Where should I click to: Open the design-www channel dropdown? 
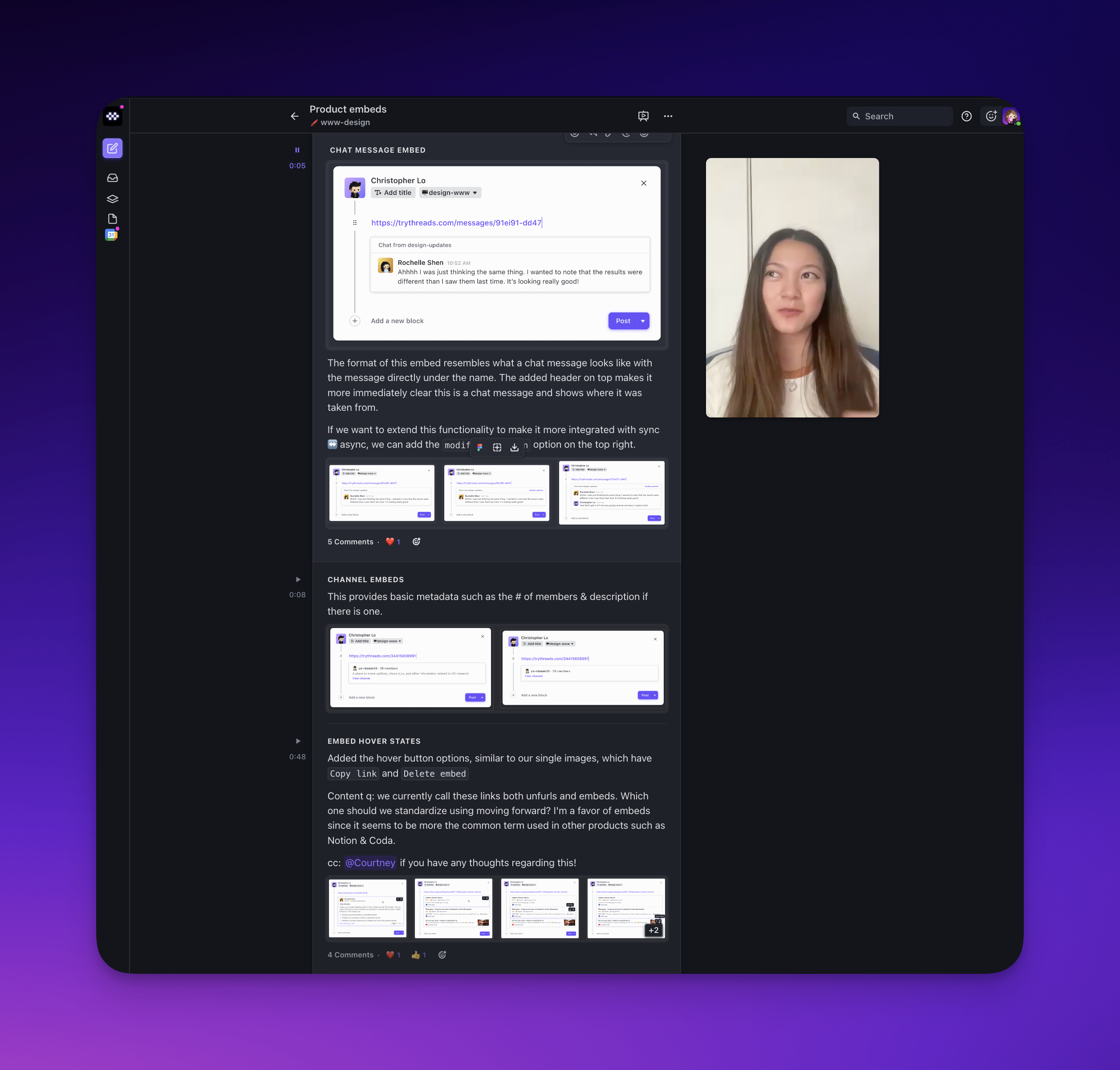(450, 193)
